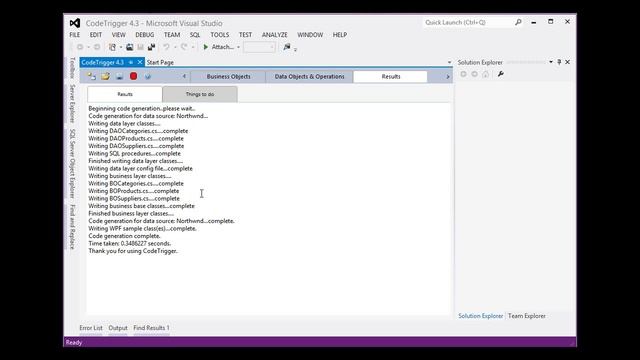Image resolution: width=640 pixels, height=360 pixels.
Task: Click the Redo toolbar icon
Action: [184, 47]
